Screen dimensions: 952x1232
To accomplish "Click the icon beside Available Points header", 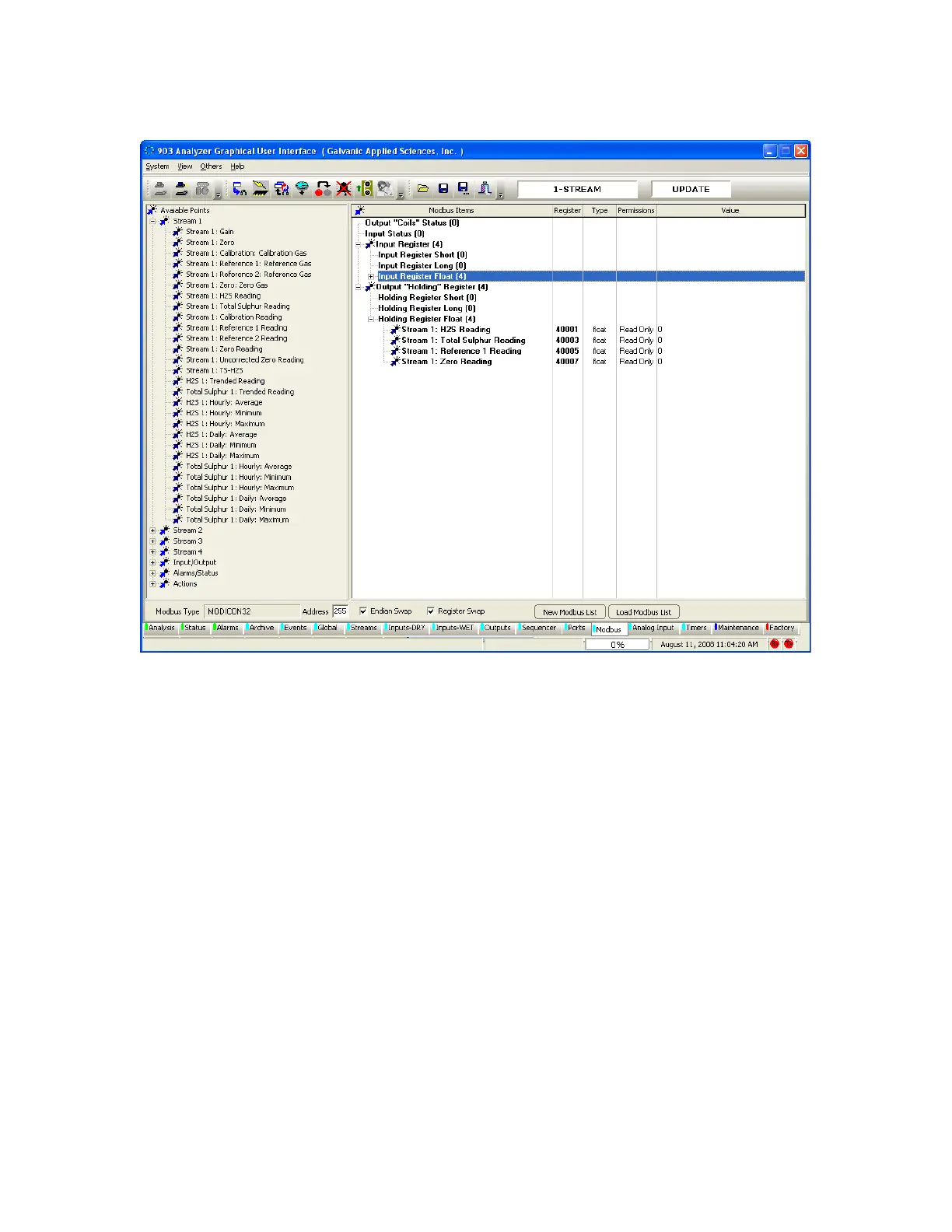I will coord(152,210).
